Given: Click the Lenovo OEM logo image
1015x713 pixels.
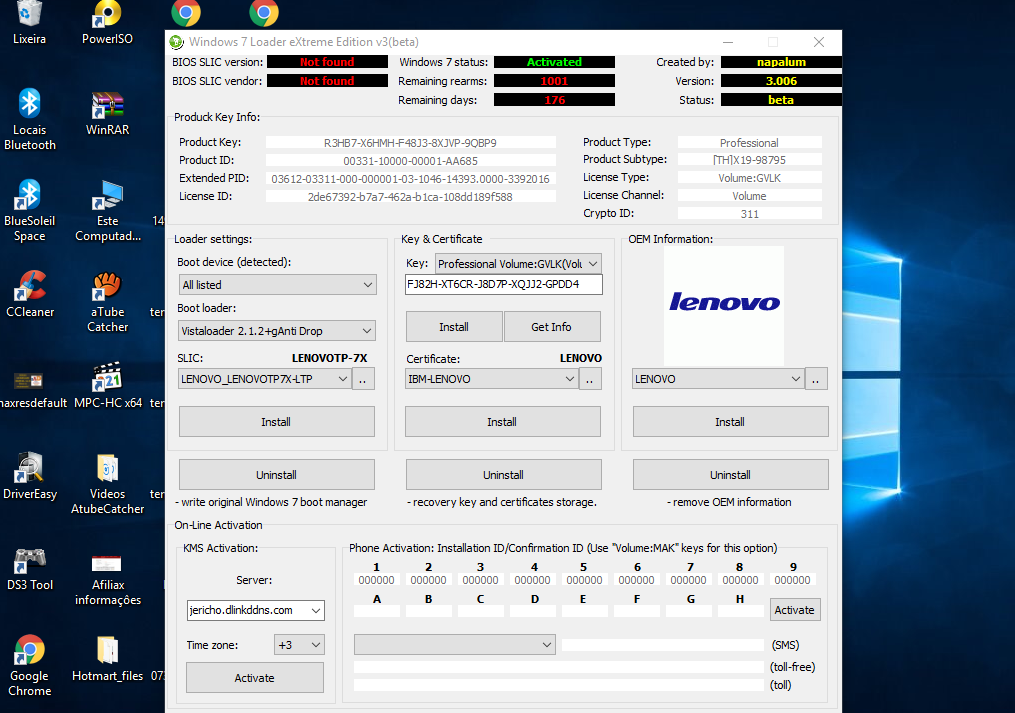Looking at the screenshot, I should [724, 306].
